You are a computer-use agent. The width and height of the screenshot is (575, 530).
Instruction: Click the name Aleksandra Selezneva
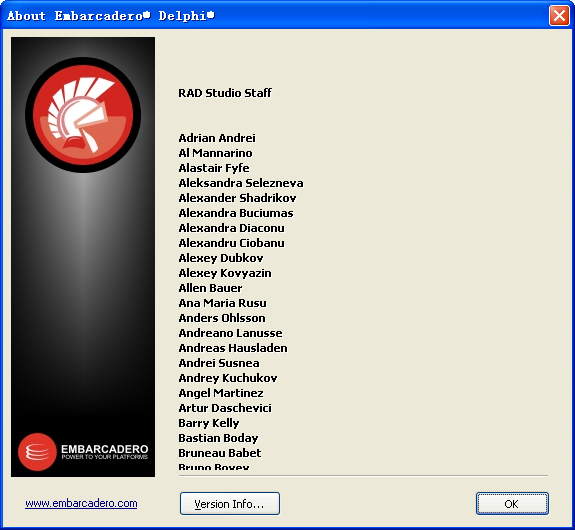[241, 183]
